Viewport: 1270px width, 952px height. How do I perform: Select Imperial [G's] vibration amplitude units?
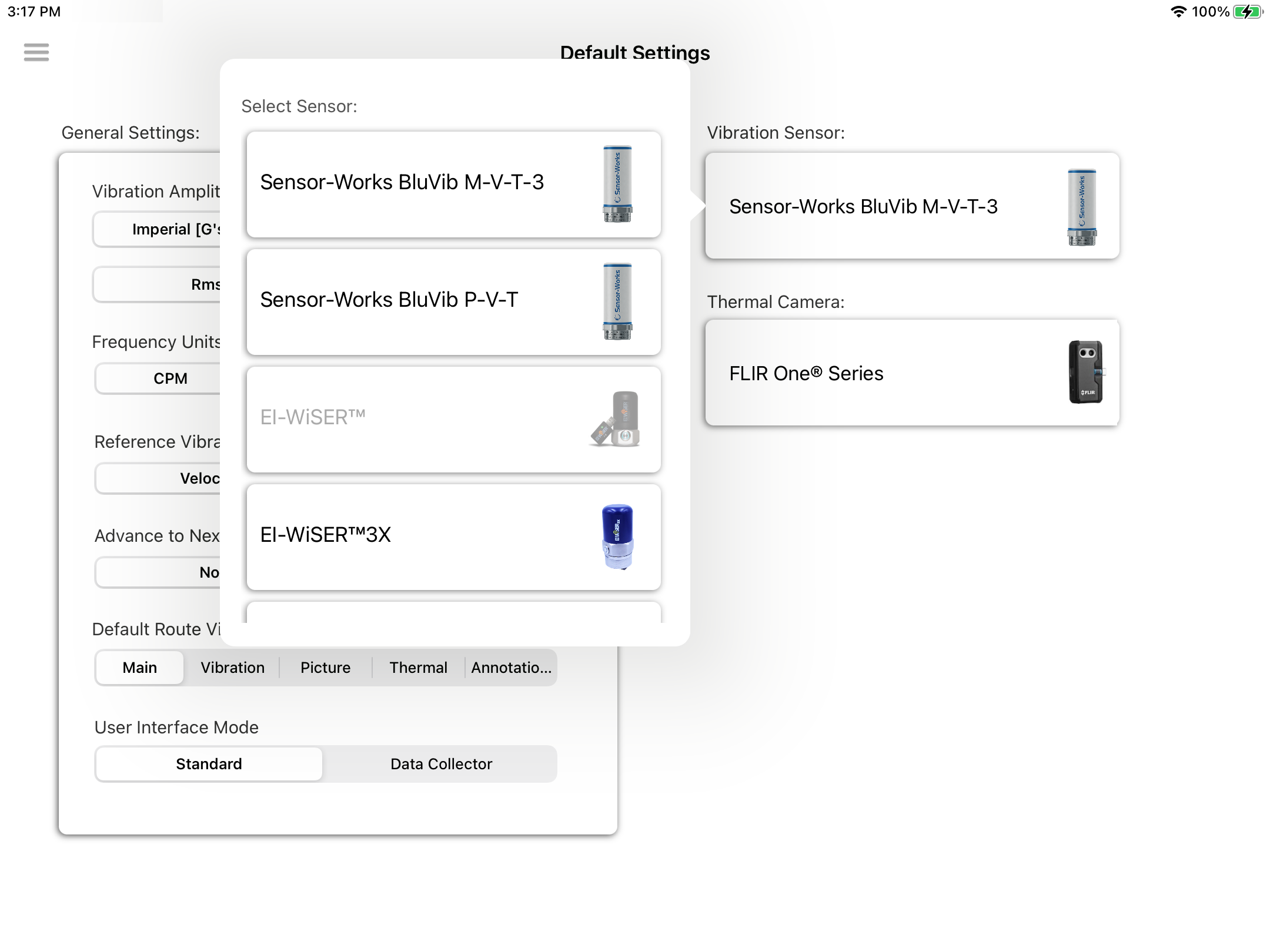coord(157,229)
